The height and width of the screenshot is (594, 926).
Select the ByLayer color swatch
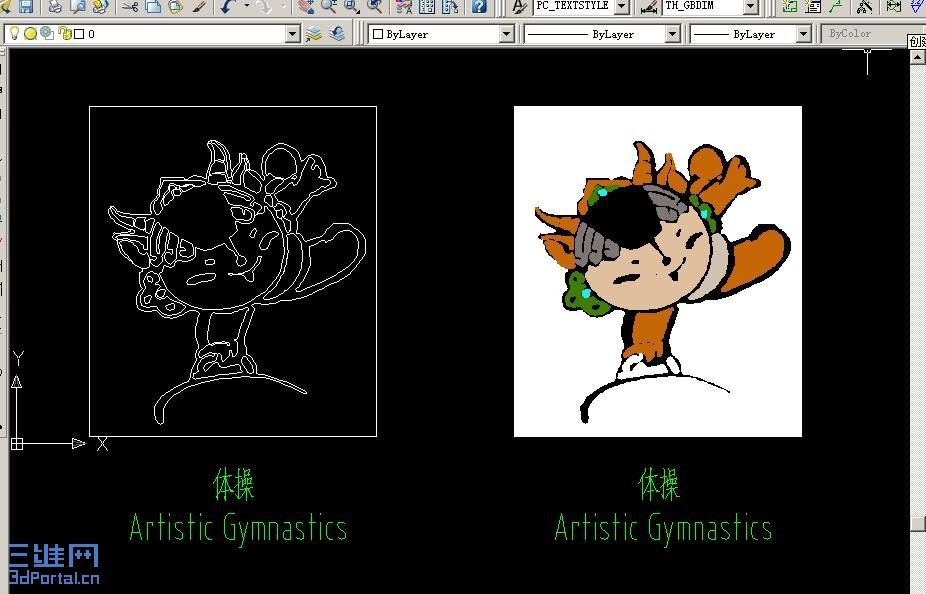(x=381, y=33)
